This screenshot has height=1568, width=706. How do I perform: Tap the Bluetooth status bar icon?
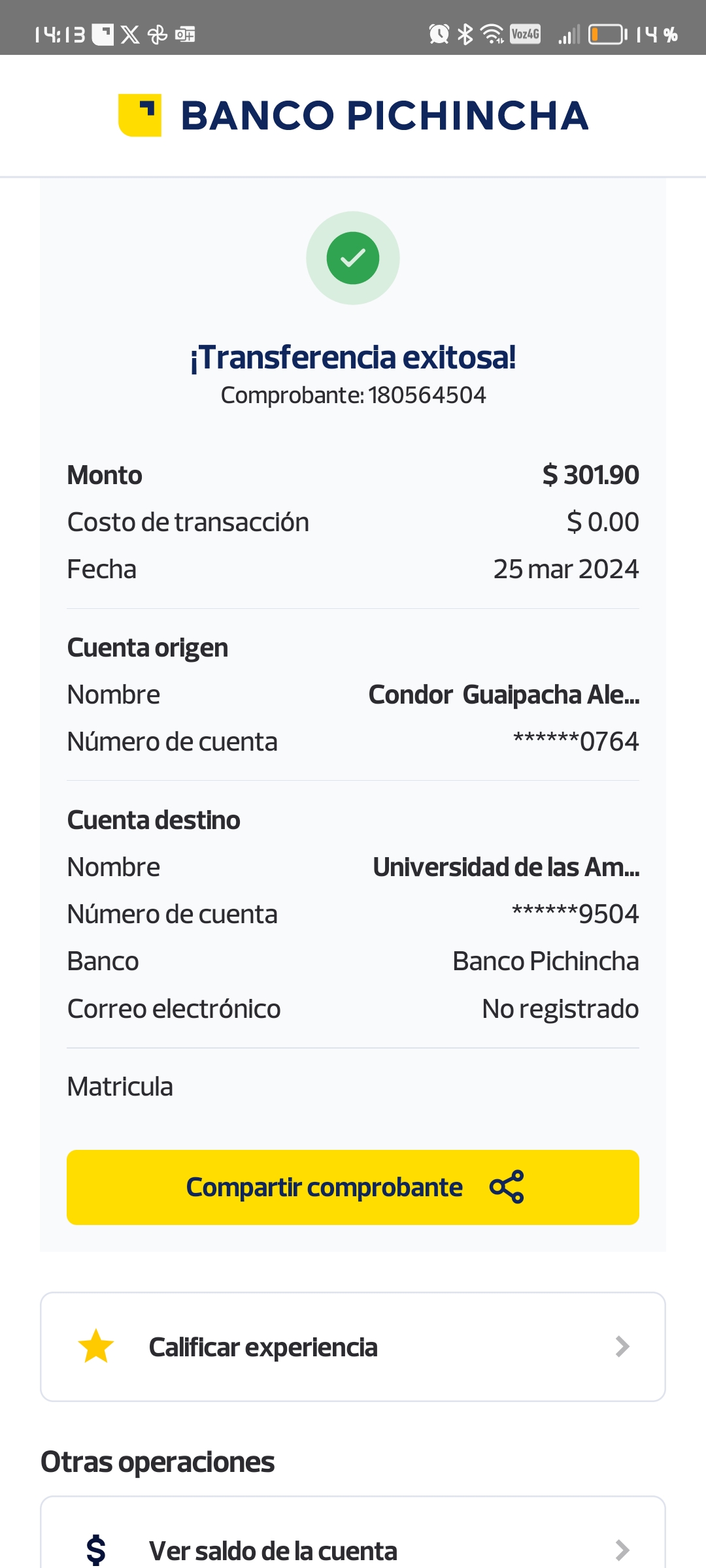point(465,34)
